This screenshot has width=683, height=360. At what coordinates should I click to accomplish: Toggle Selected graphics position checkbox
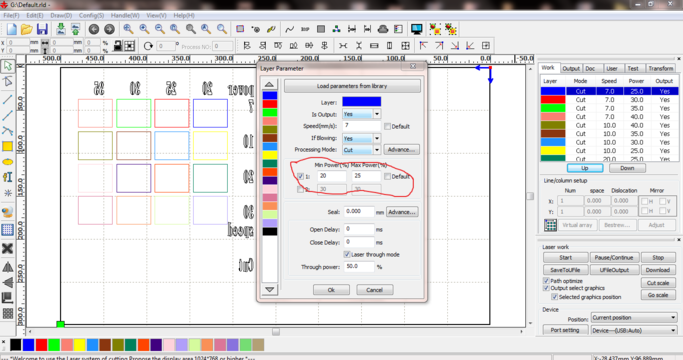pos(555,297)
